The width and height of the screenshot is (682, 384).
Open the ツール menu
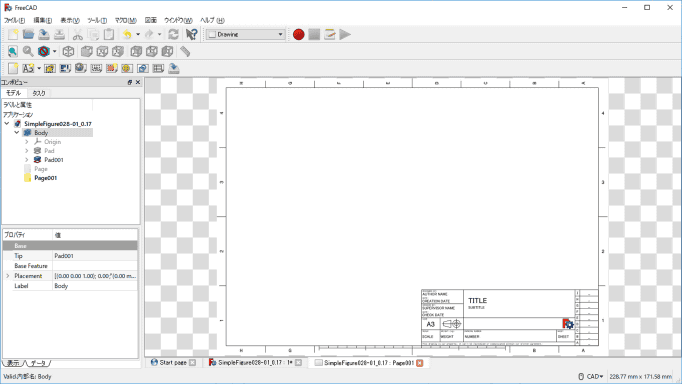pos(97,20)
